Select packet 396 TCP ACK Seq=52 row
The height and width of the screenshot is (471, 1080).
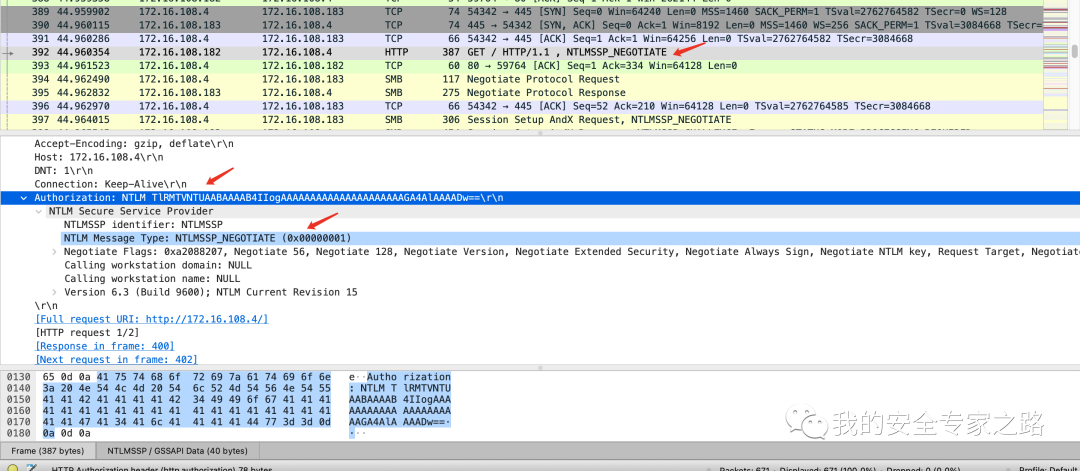pos(521,106)
